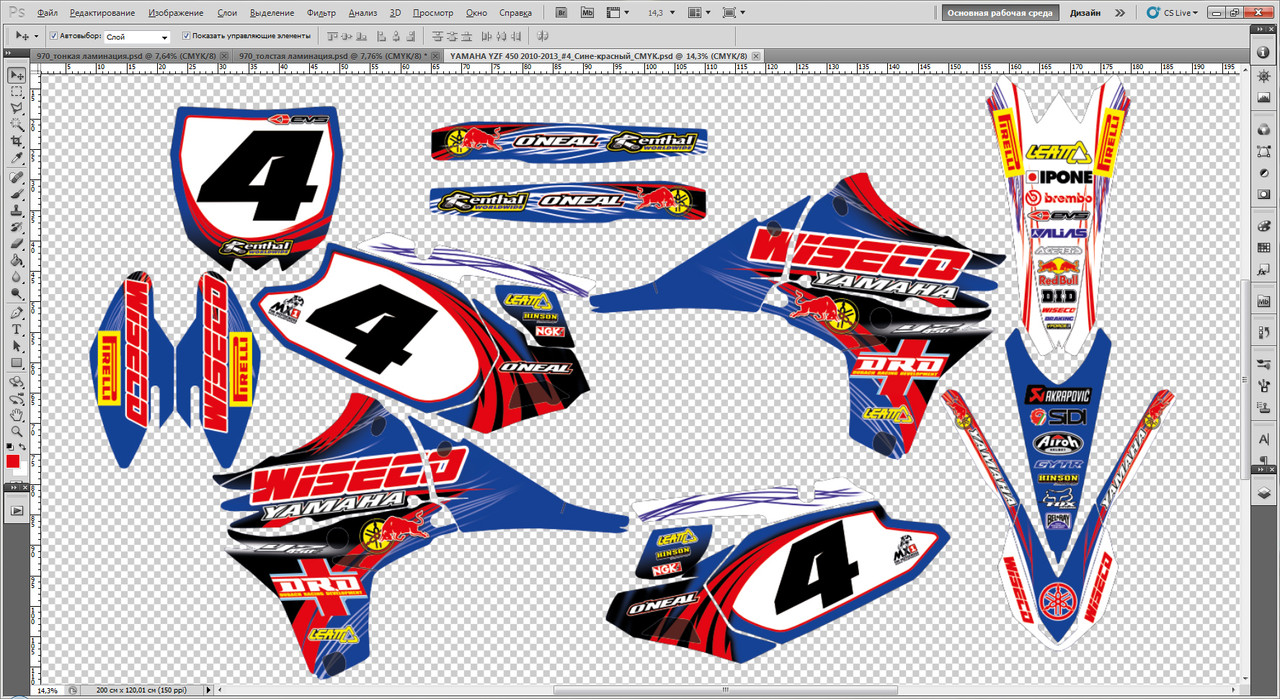
Task: Select the Path Selection tool
Action: (x=17, y=345)
